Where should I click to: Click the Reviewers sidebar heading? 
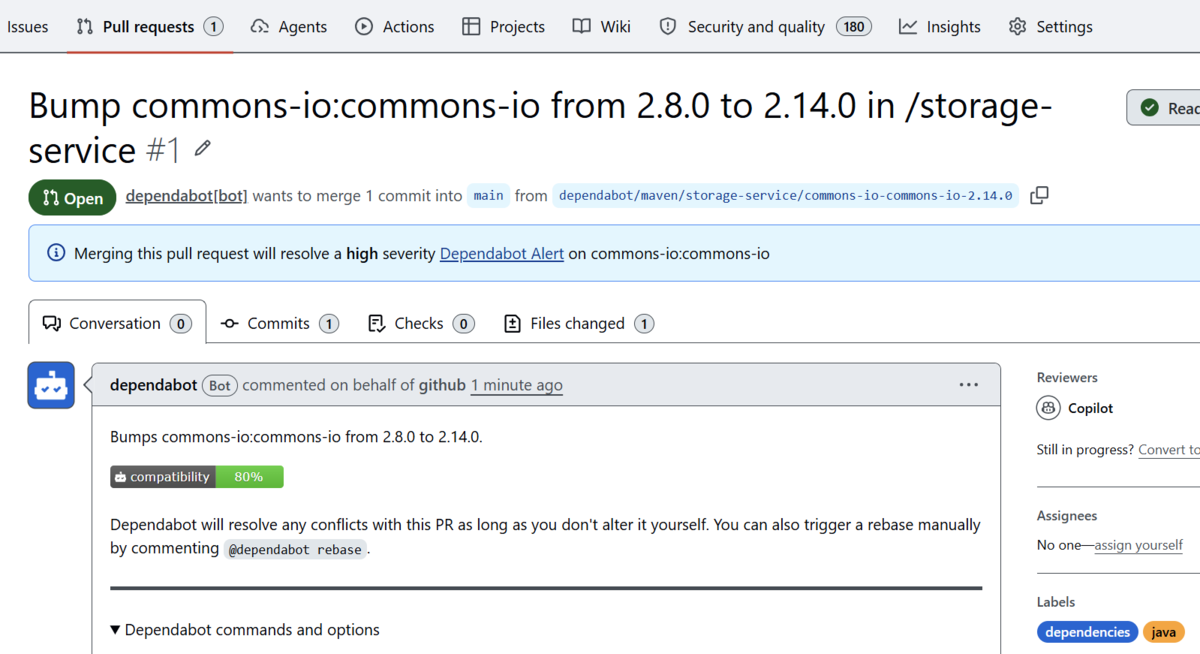click(x=1067, y=377)
